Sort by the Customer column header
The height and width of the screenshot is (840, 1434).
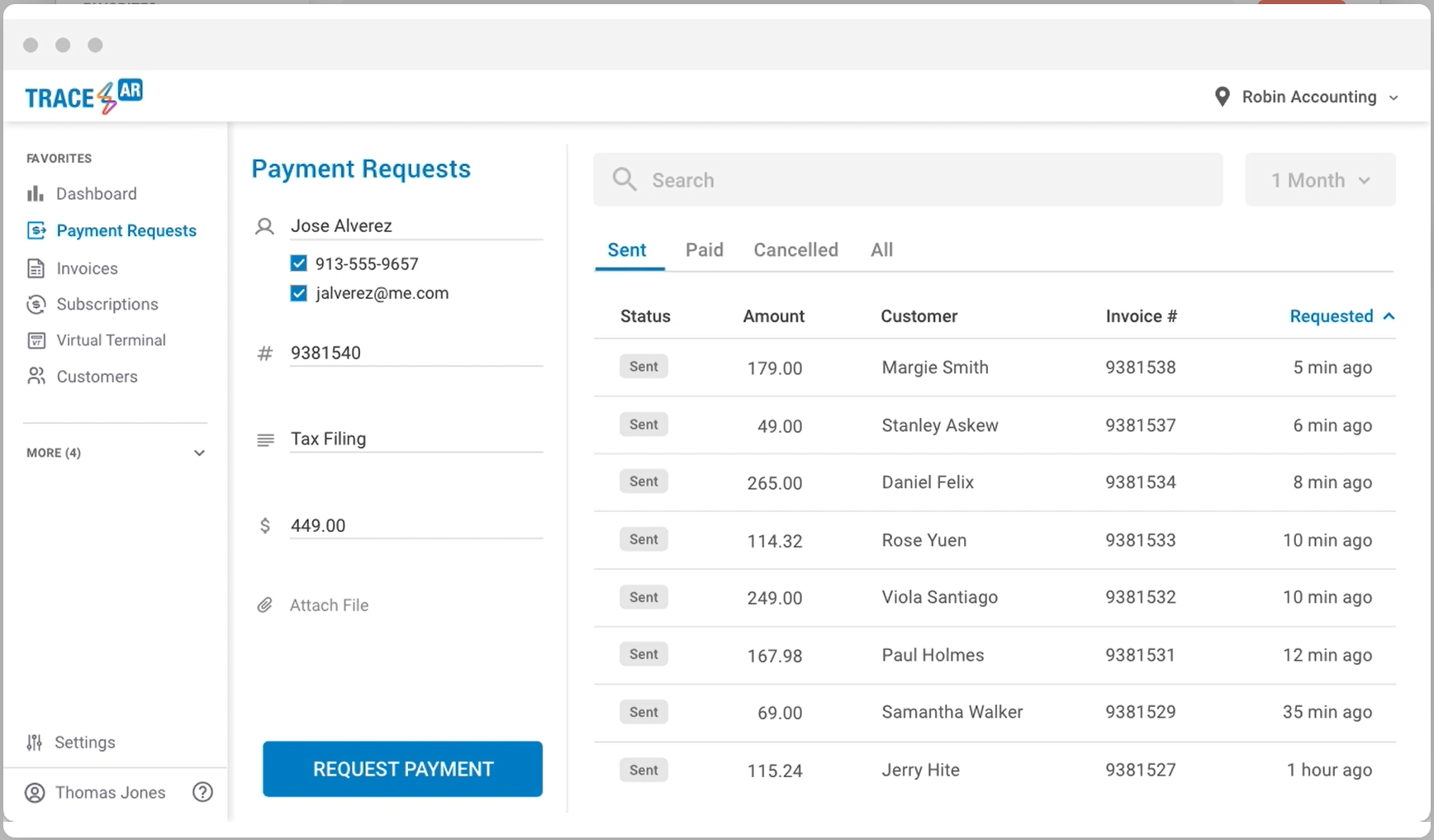pos(919,316)
